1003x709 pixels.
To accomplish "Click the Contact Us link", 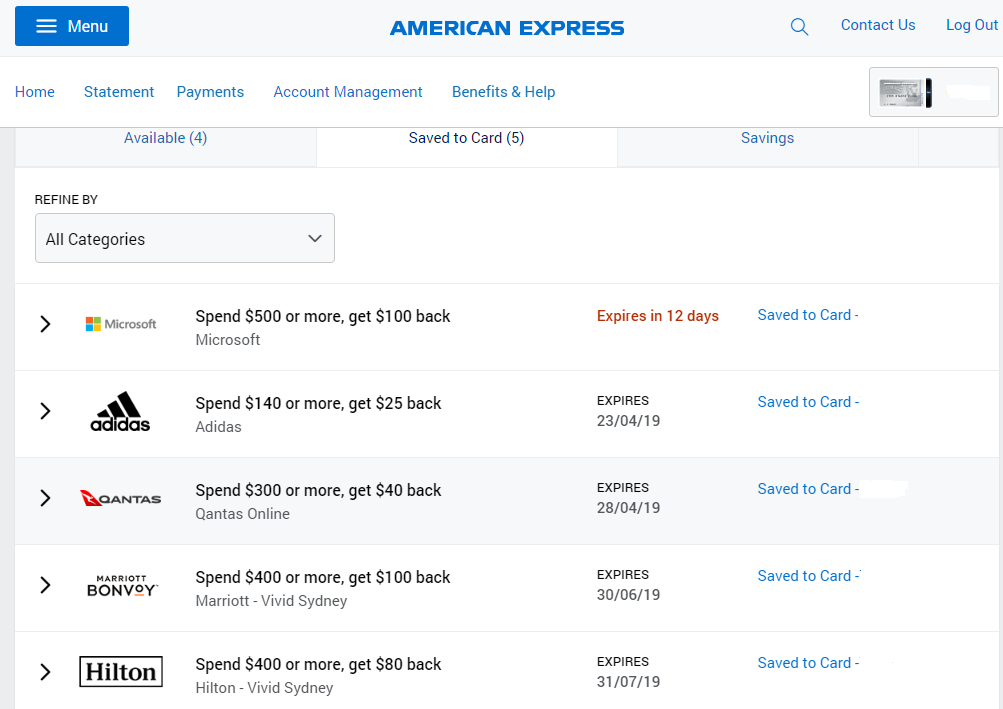I will click(878, 25).
